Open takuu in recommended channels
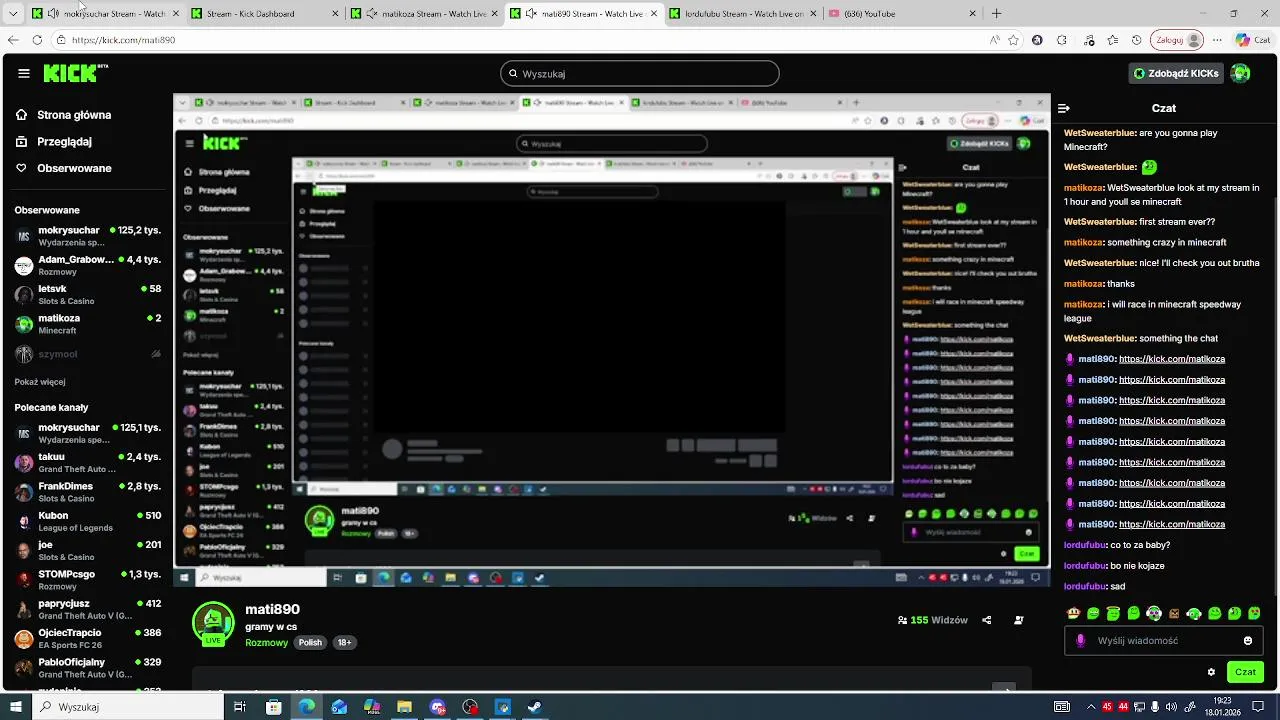The width and height of the screenshot is (1280, 720). [87, 462]
